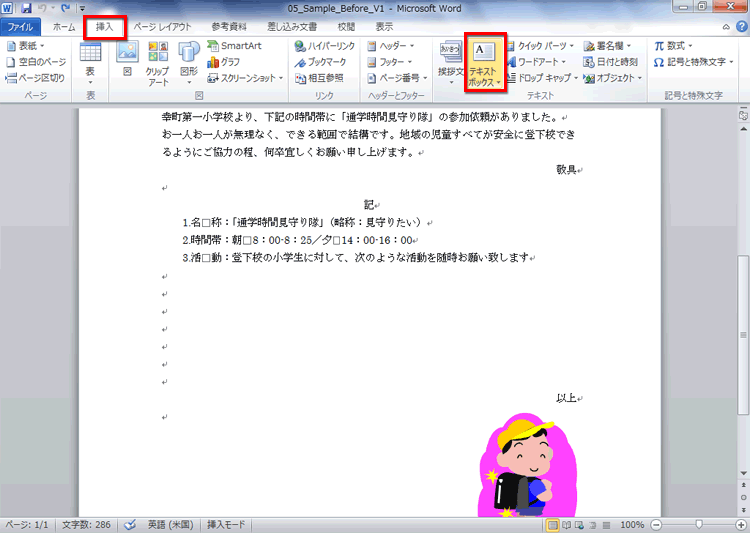This screenshot has height=533, width=750.
Task: Switch to the 校閲 tab
Action: pos(346,27)
